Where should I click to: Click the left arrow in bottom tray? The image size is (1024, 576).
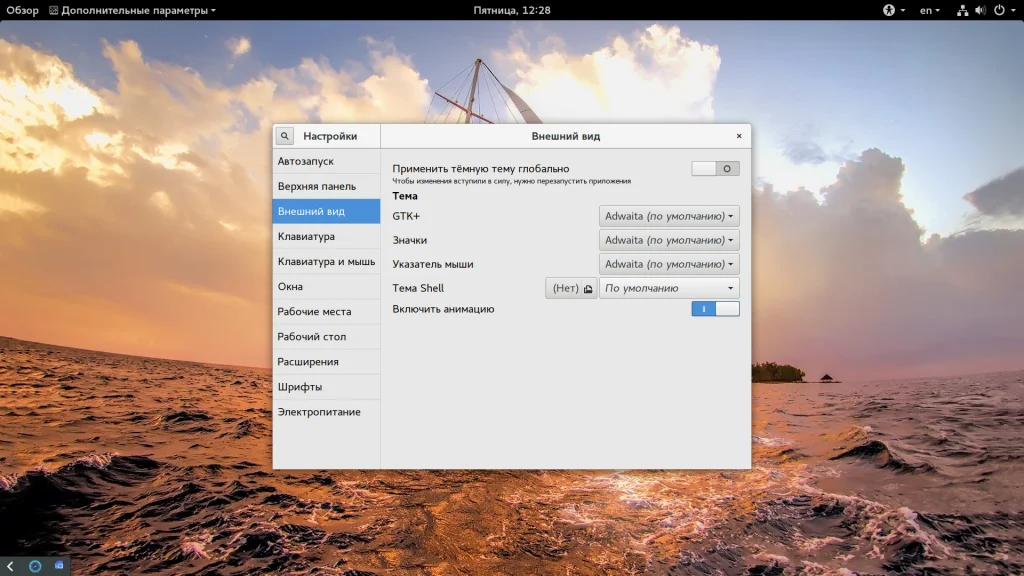(11, 566)
